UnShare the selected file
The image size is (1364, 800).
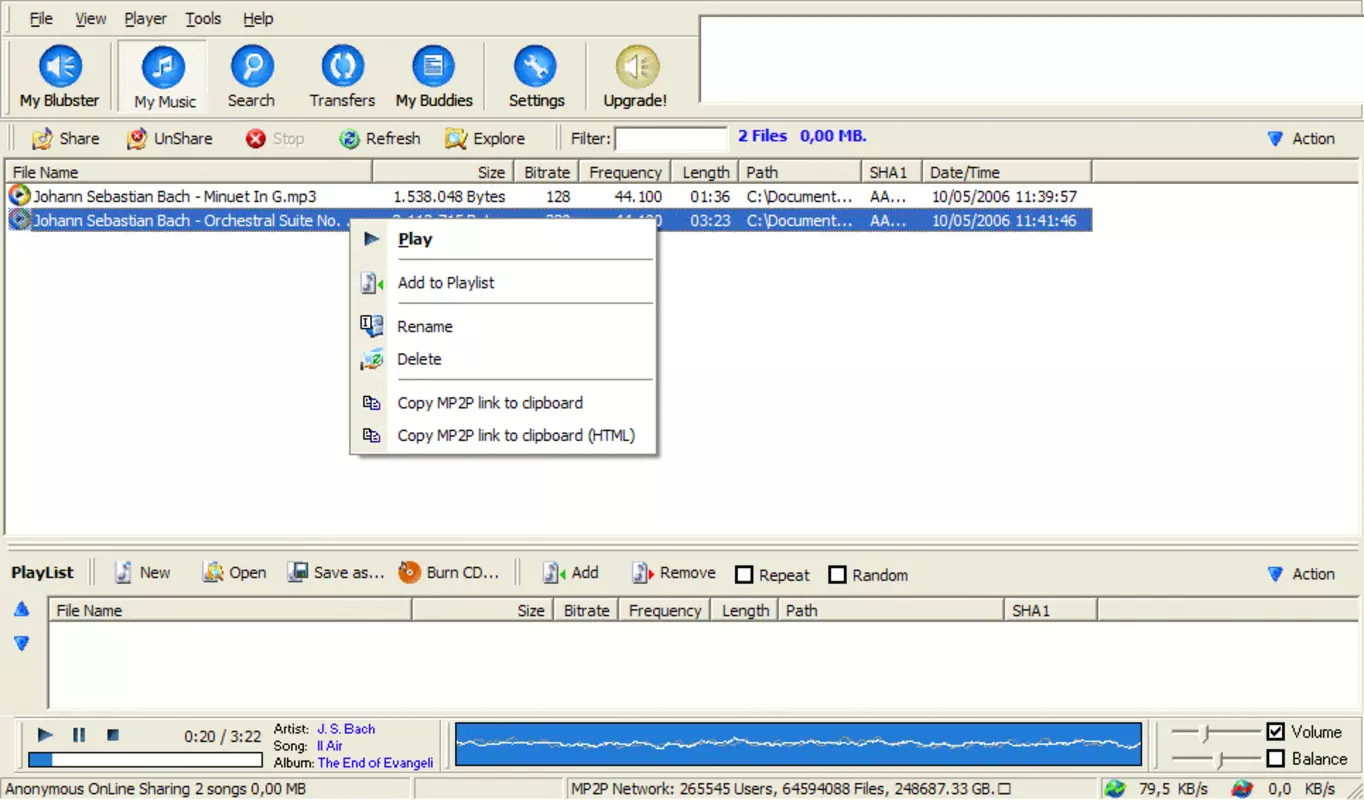[170, 139]
